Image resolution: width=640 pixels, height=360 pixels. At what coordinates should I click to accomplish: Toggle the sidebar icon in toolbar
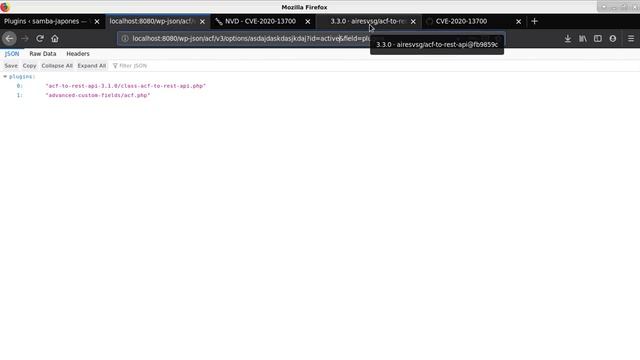click(x=598, y=38)
